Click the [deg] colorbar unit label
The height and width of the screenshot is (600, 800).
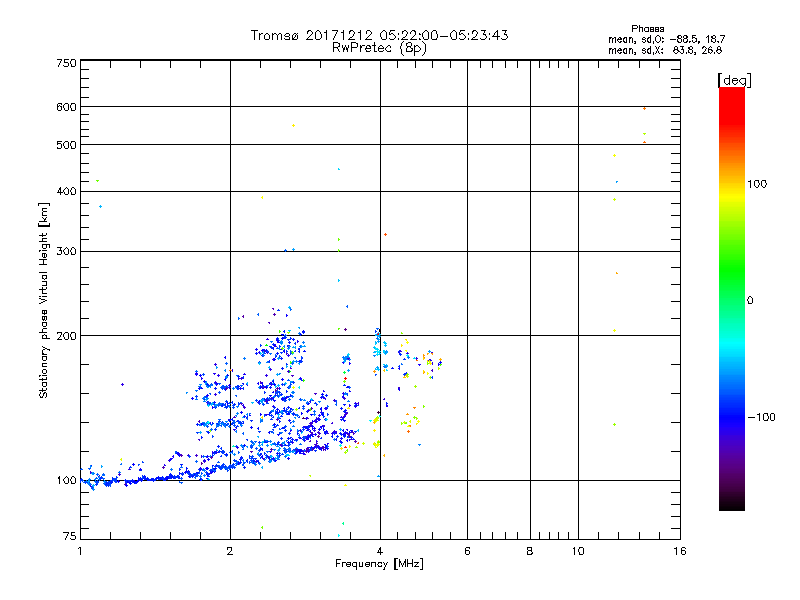(x=733, y=79)
